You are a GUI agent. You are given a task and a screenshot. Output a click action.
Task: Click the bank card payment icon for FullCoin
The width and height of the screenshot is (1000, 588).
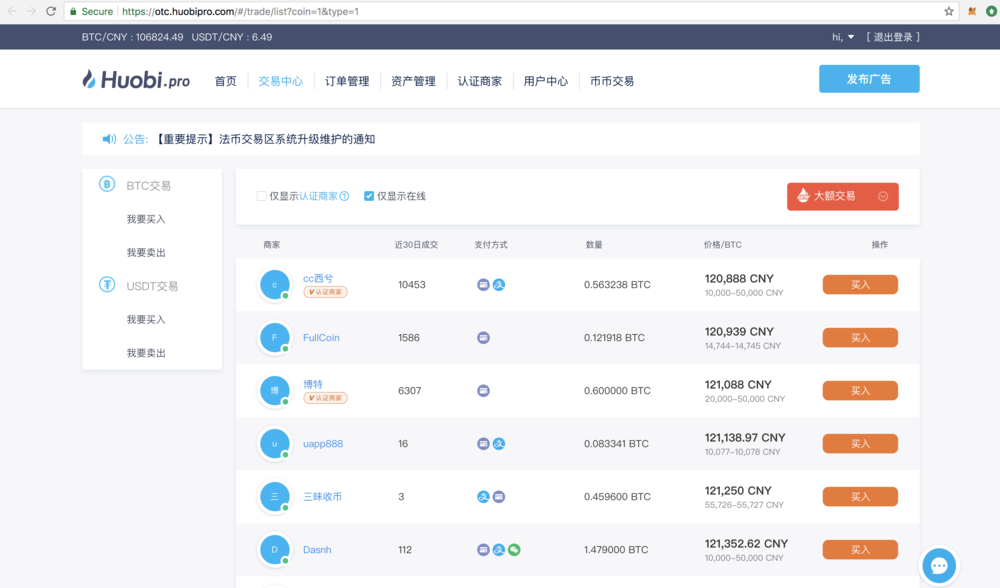[482, 337]
